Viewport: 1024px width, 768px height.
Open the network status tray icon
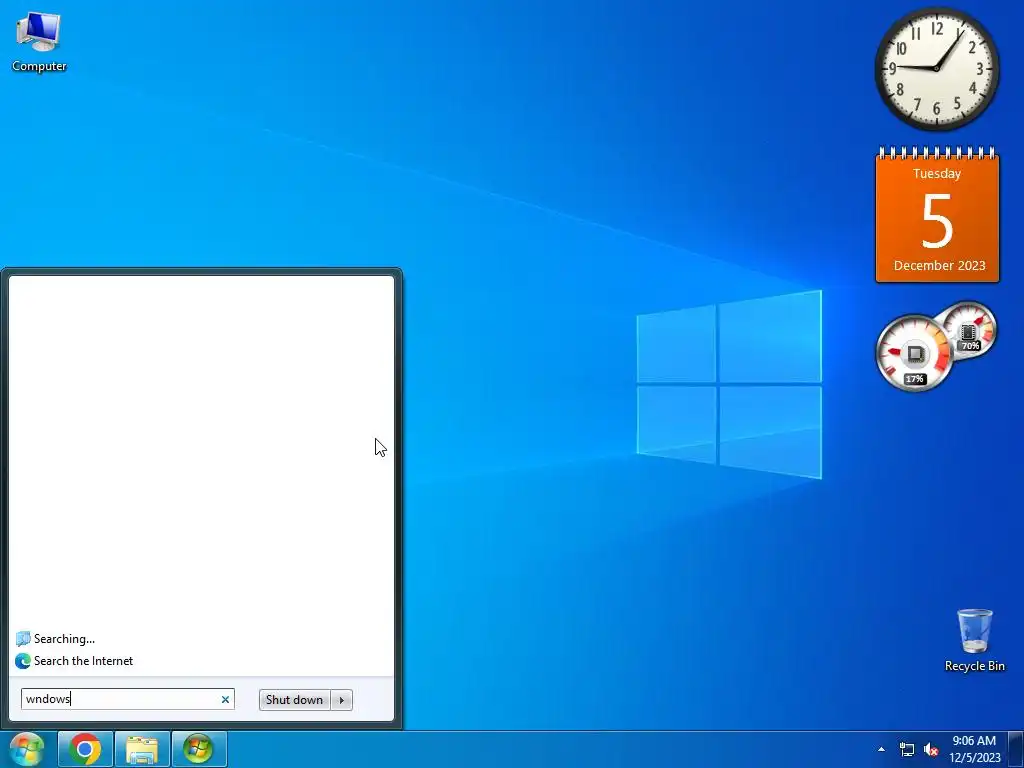pos(906,749)
